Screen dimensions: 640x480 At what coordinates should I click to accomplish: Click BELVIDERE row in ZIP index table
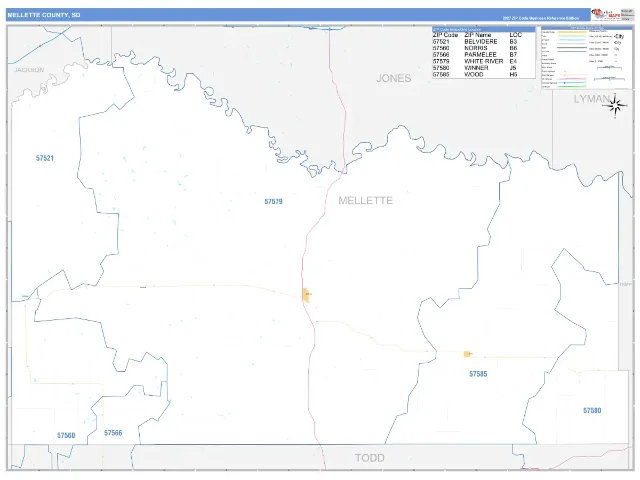(484, 42)
